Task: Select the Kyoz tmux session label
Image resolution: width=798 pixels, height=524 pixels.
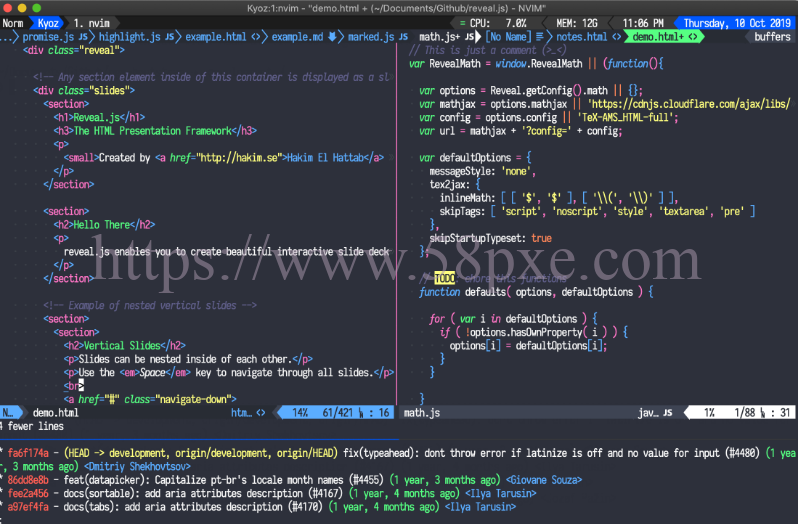Action: click(48, 23)
